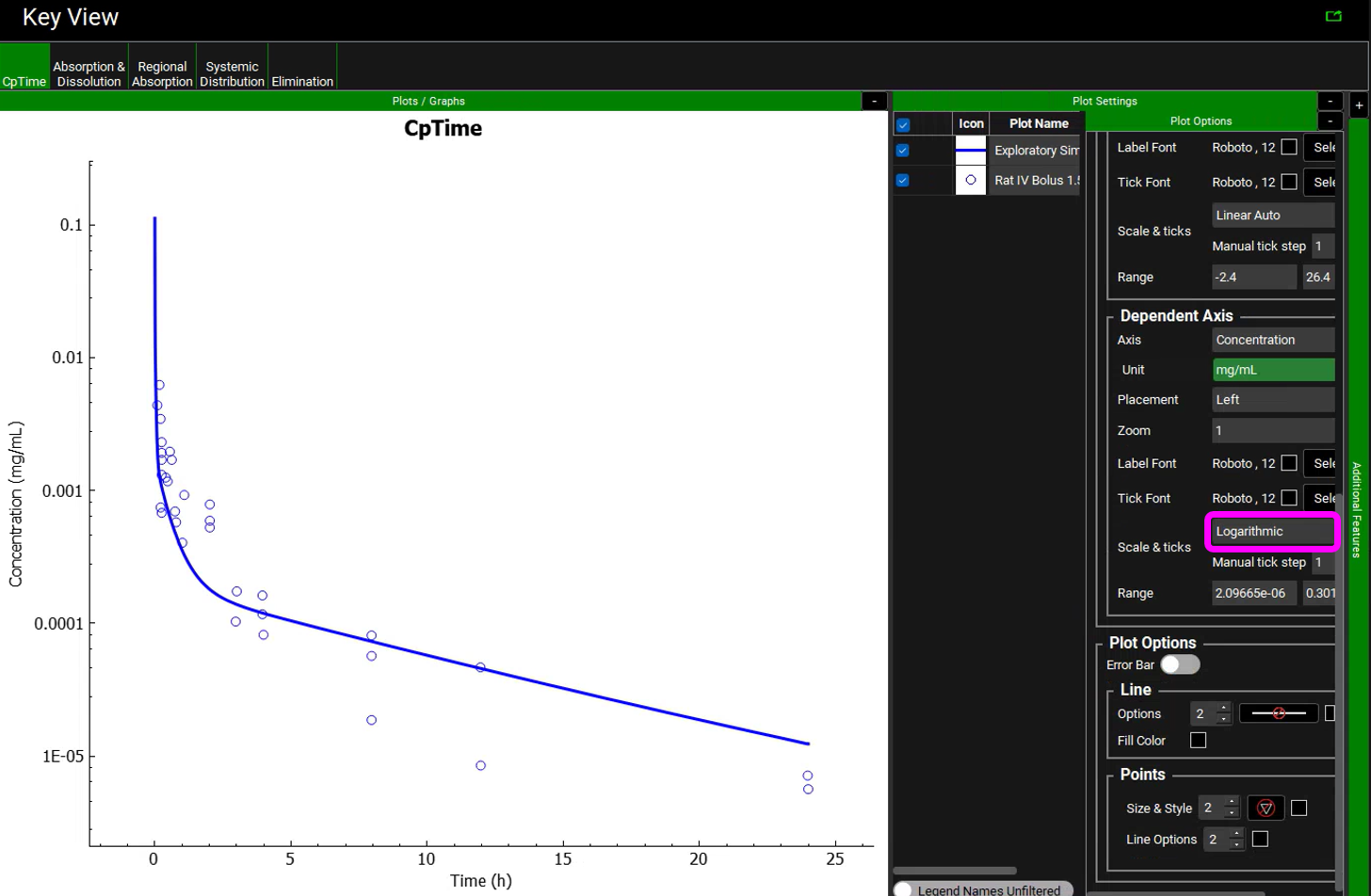Click the Dependent Axis Zoom input field
Viewport: 1371px width, 896px height.
[1272, 430]
